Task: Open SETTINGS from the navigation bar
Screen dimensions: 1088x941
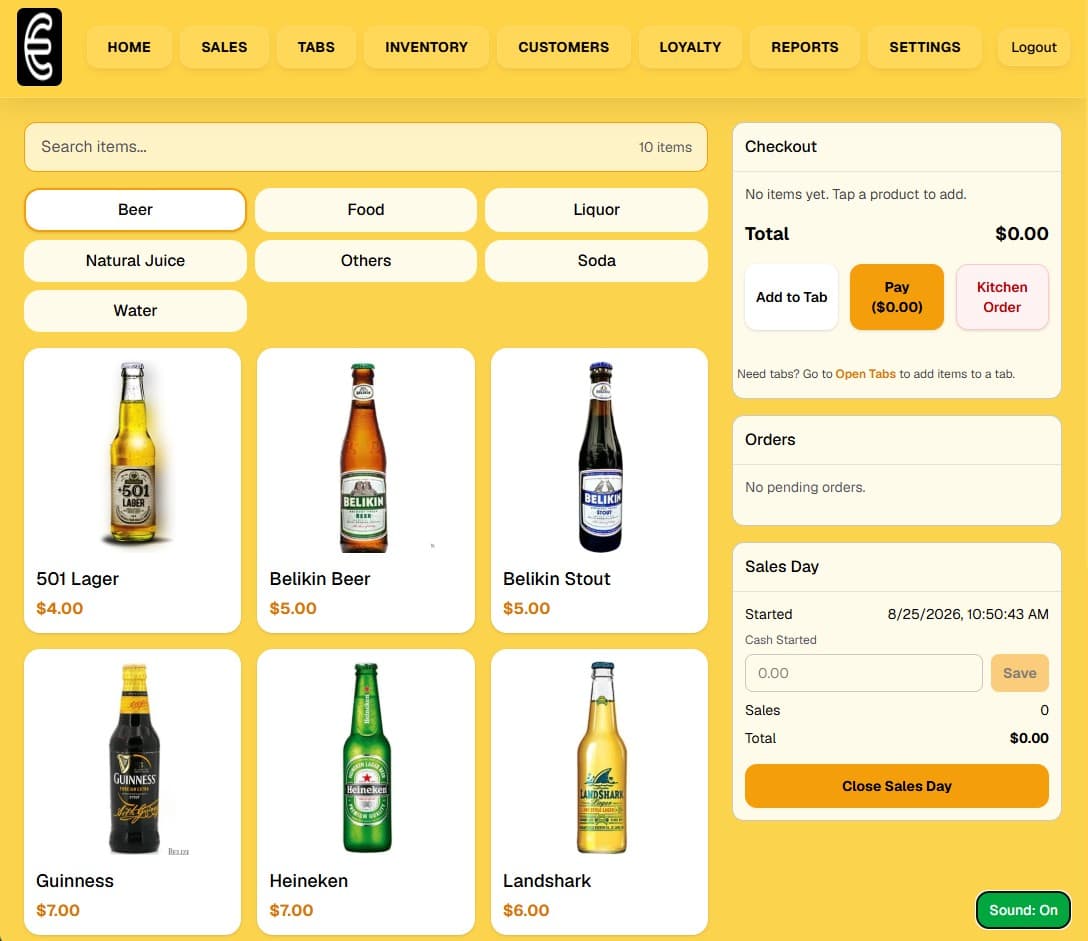Action: 925,47
